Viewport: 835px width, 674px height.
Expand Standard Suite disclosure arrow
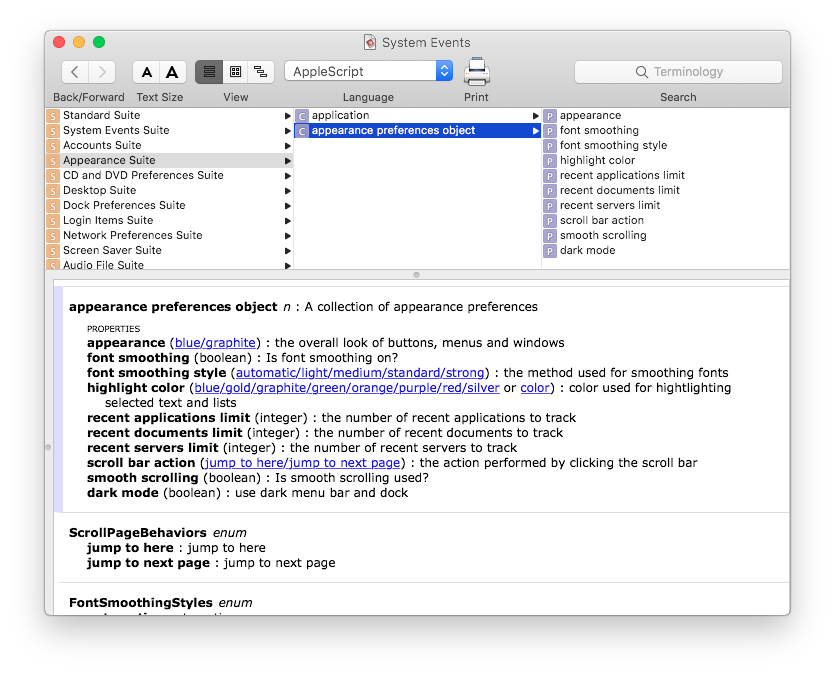tap(288, 116)
